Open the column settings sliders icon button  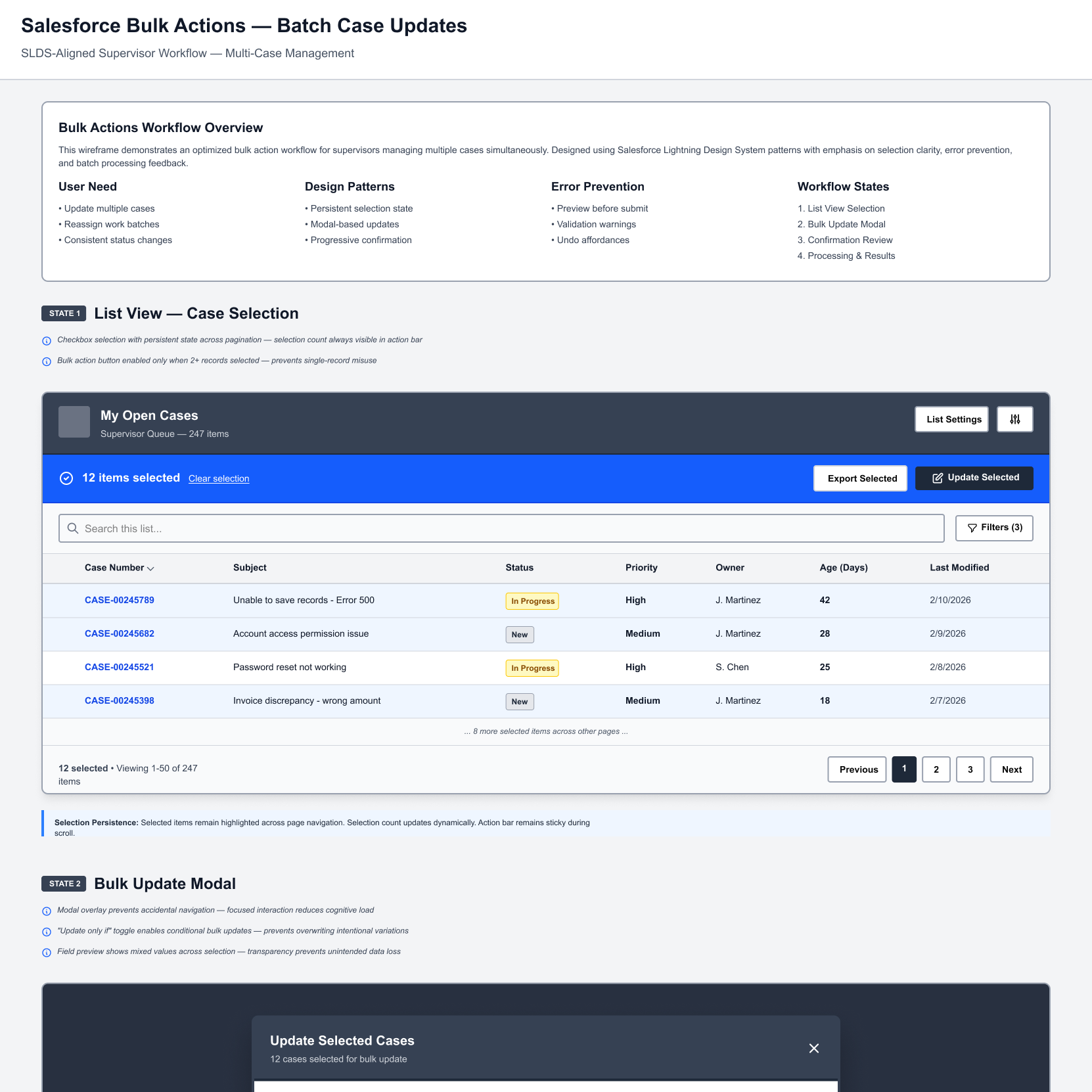tap(1014, 419)
